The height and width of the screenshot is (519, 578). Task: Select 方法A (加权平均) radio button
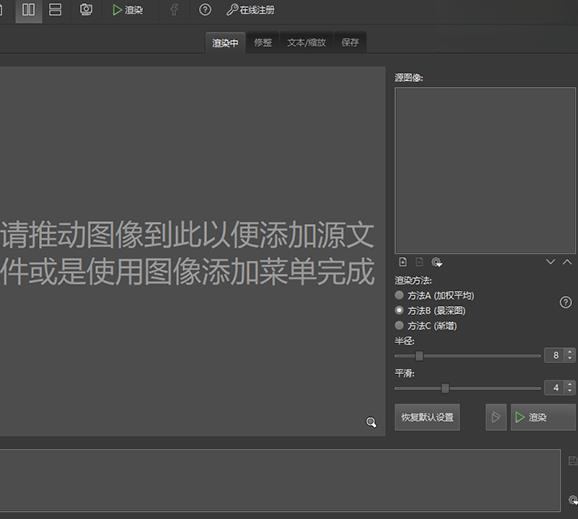[x=399, y=295]
